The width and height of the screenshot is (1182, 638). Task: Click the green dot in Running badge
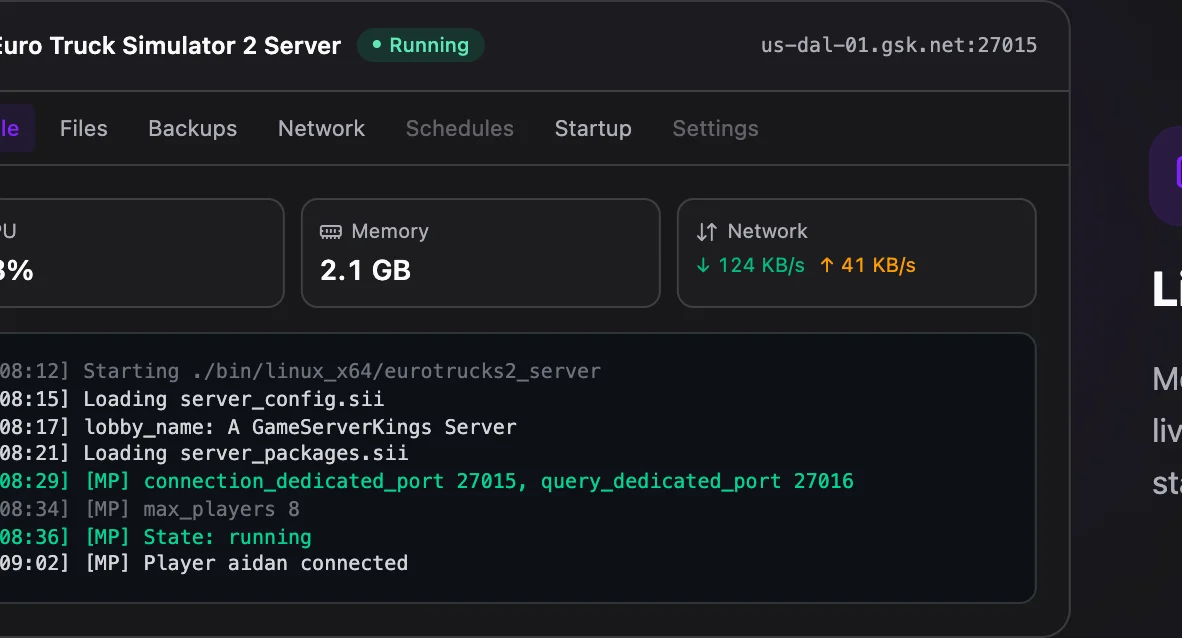pyautogui.click(x=376, y=44)
